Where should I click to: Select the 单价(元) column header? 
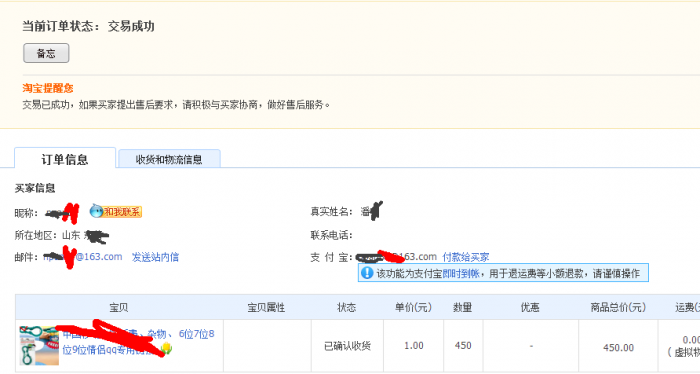pyautogui.click(x=413, y=308)
